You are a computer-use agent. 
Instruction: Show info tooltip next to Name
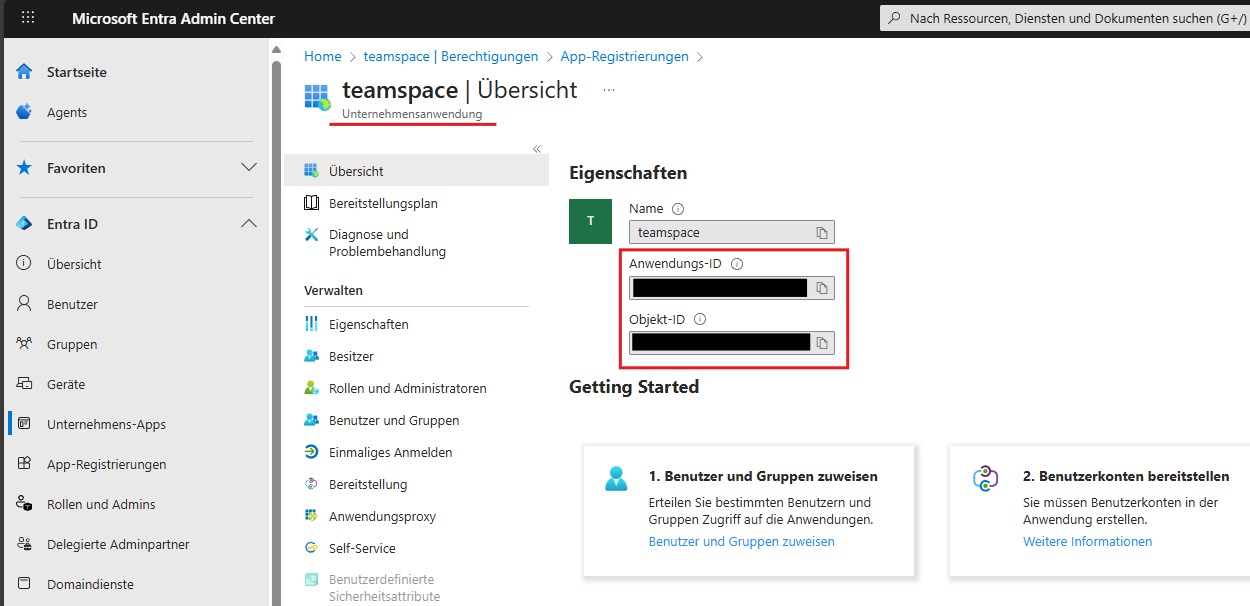click(x=678, y=209)
